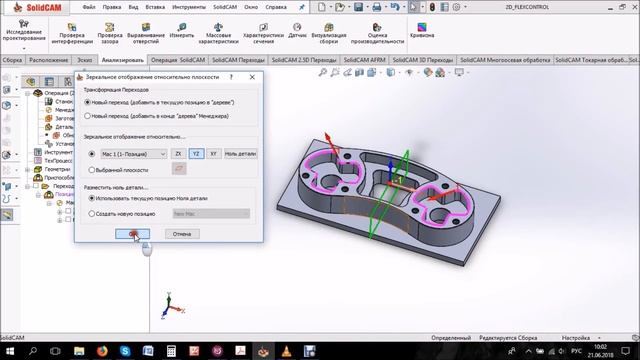Image resolution: width=640 pixels, height=360 pixels.
Task: Select the YZ mirror plane button
Action: (x=196, y=153)
